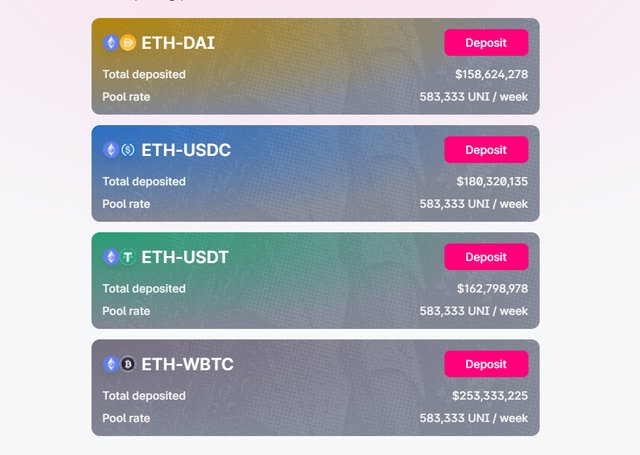Click the orange DAI token icon
This screenshot has height=455, width=640.
128,43
